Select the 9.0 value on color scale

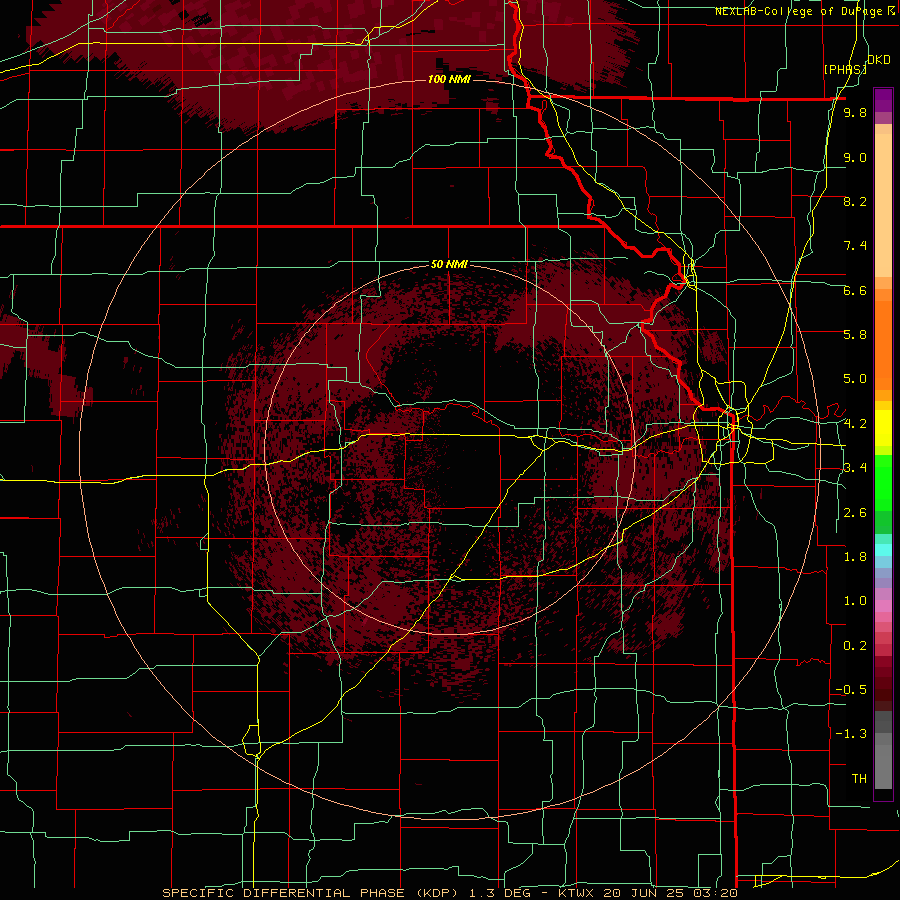(x=855, y=157)
